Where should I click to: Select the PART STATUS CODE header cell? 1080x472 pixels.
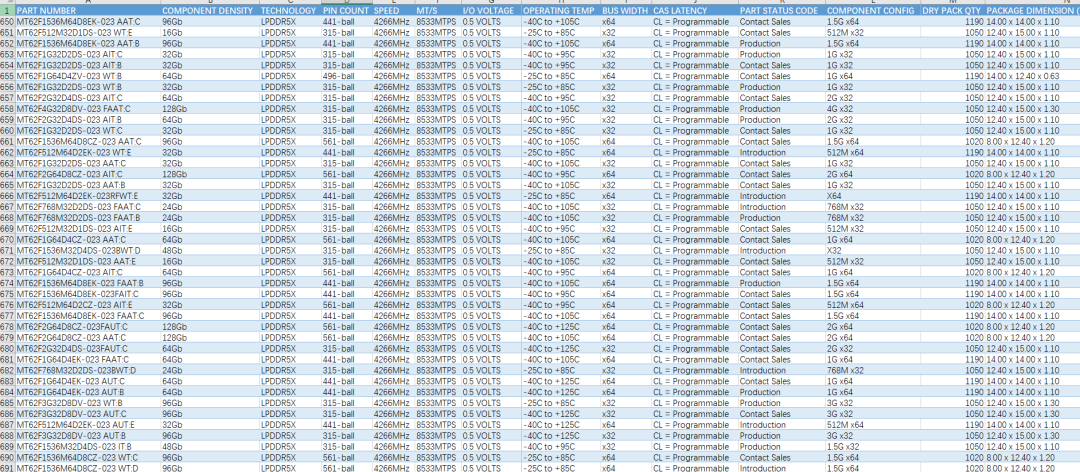[x=780, y=10]
